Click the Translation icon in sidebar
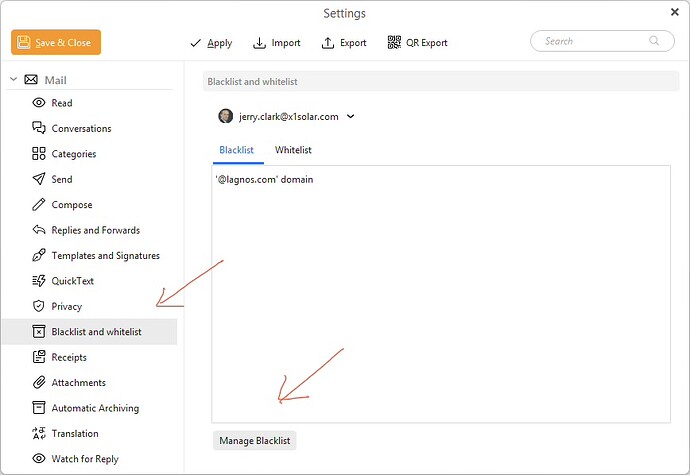 pyautogui.click(x=39, y=434)
